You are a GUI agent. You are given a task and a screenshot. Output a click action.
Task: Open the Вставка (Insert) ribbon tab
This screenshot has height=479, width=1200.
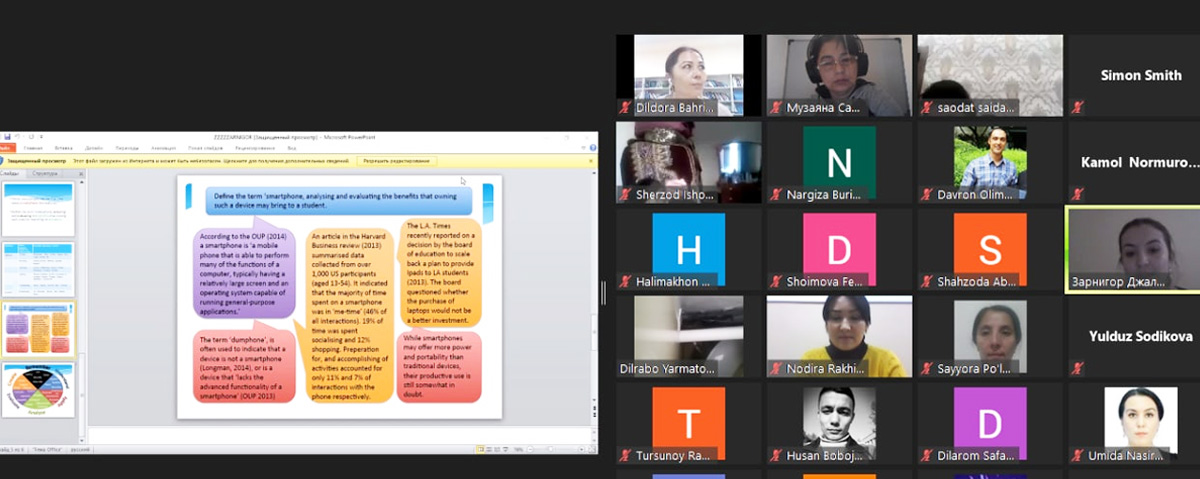[x=64, y=148]
